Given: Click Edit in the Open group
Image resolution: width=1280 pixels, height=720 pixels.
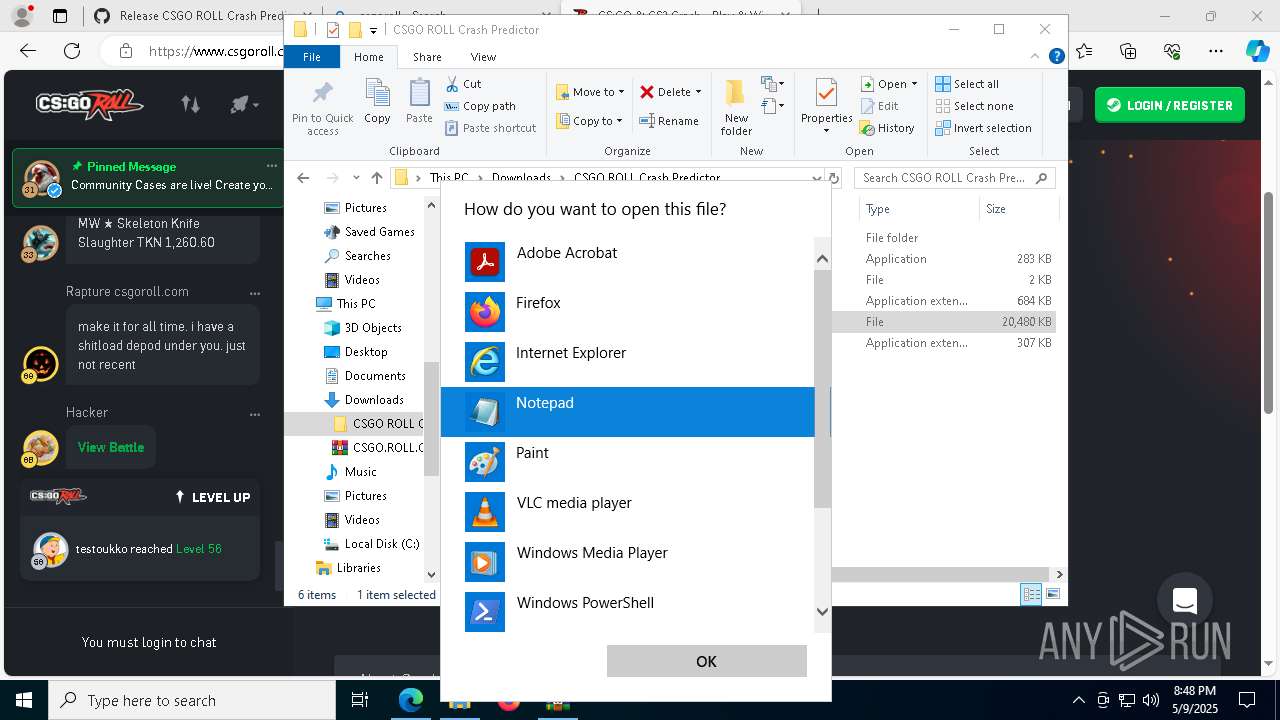Looking at the screenshot, I should click(878, 106).
